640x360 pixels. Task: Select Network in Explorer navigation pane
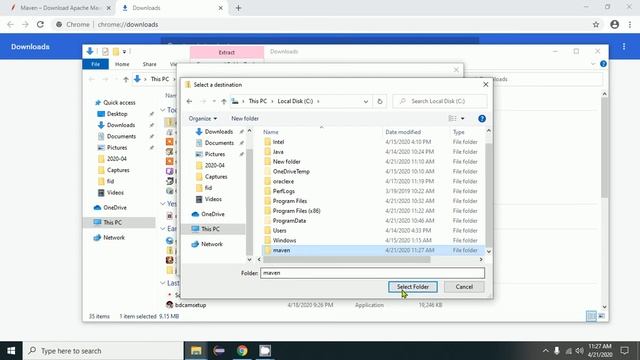(x=114, y=238)
